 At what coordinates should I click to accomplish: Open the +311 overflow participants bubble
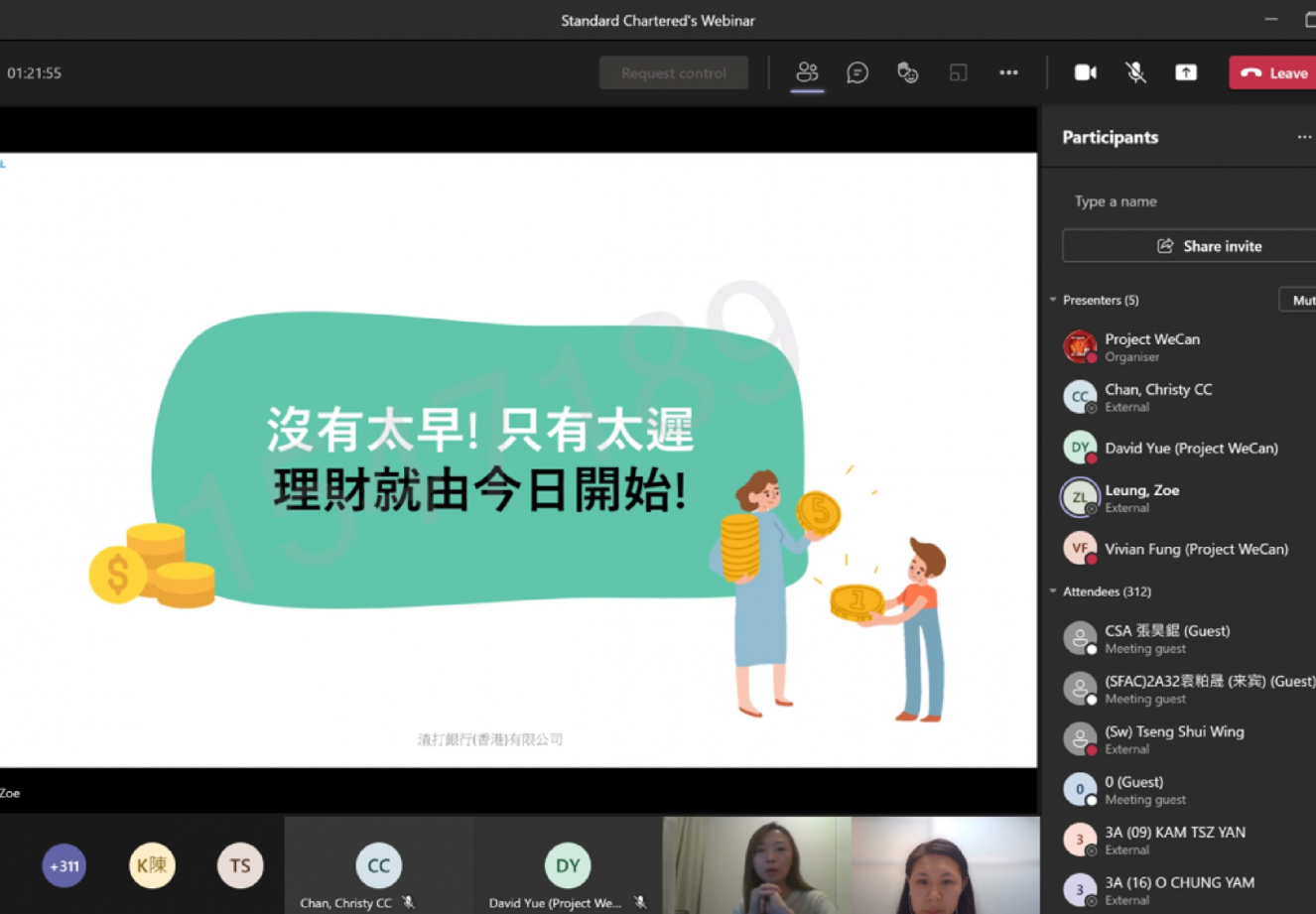[x=65, y=865]
